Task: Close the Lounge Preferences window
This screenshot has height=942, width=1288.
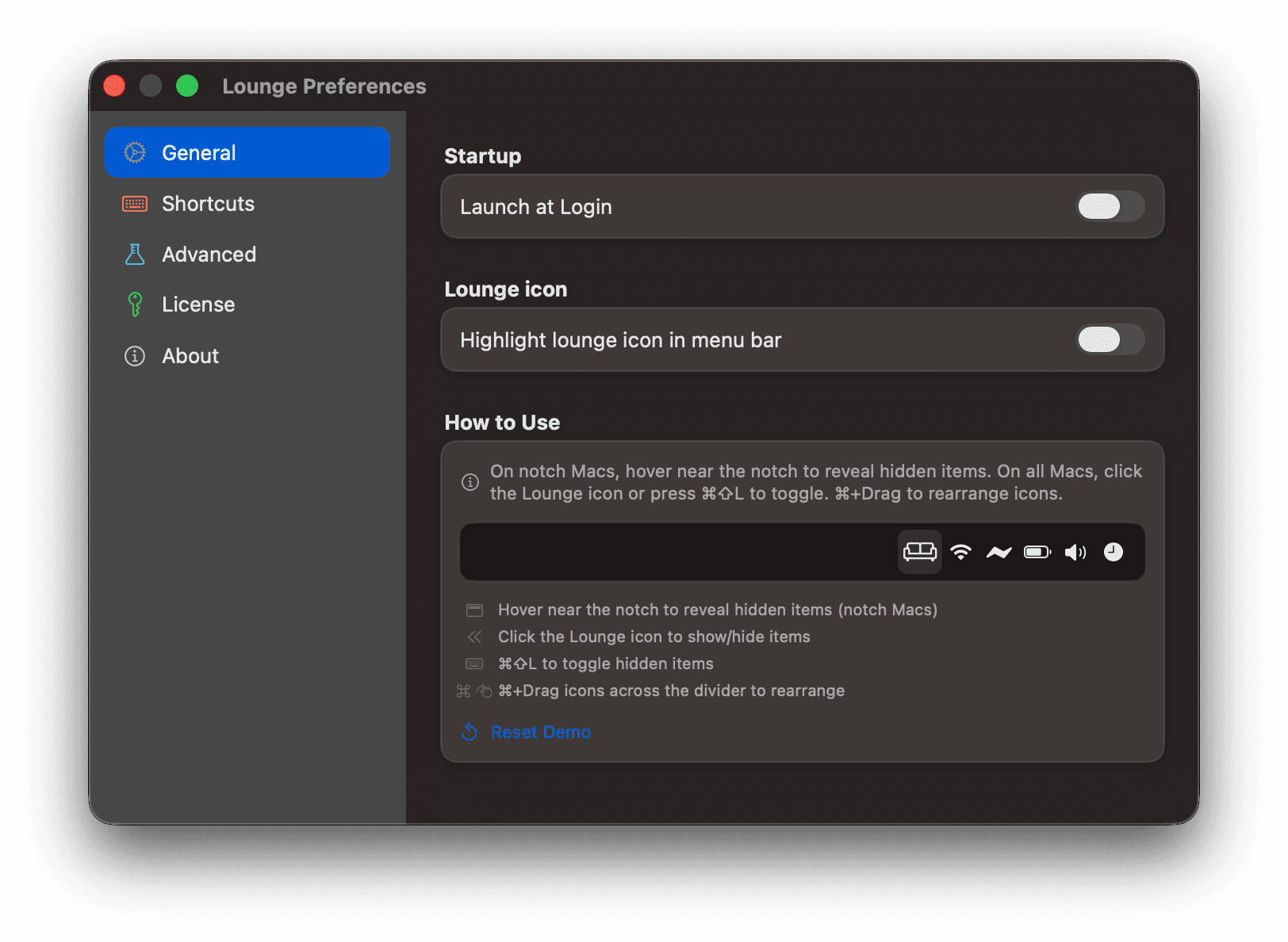Action: tap(114, 86)
